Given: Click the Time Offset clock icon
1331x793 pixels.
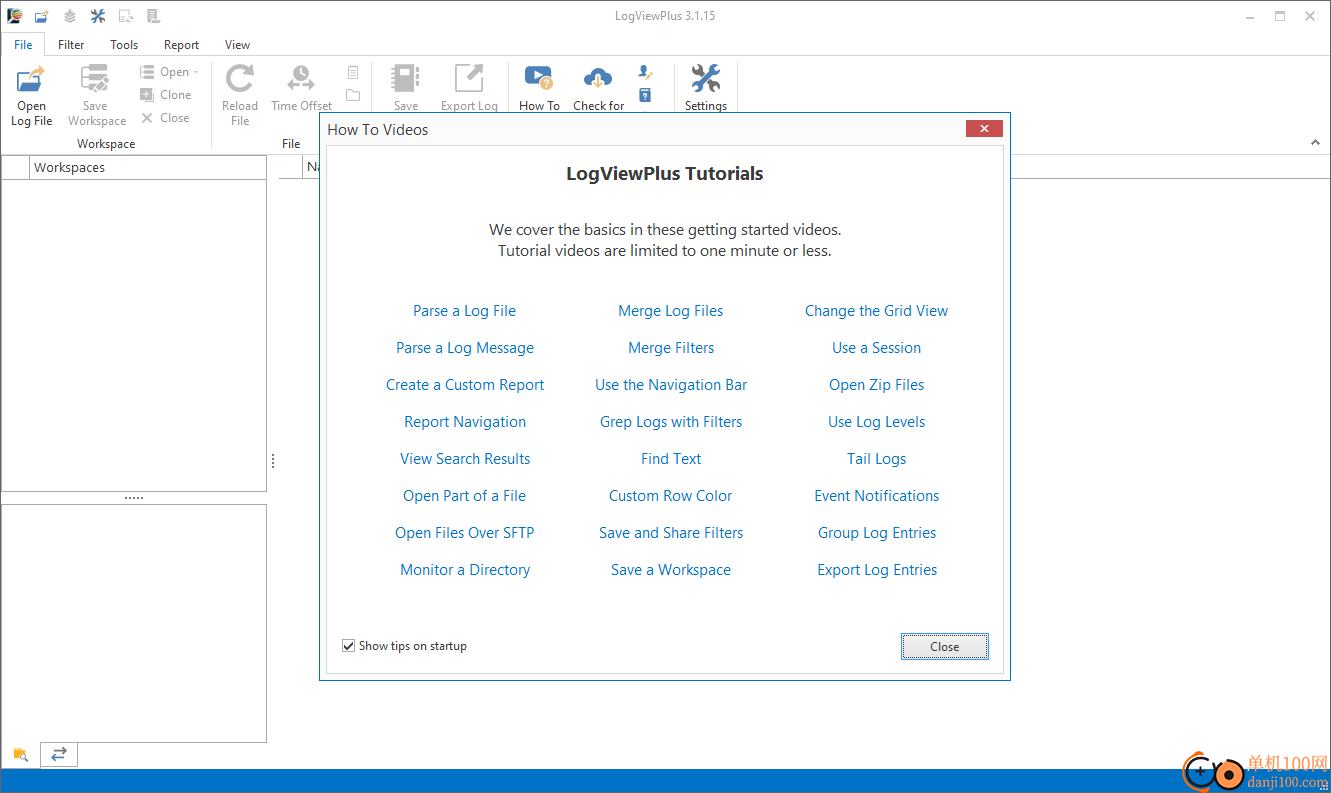Looking at the screenshot, I should tap(301, 79).
